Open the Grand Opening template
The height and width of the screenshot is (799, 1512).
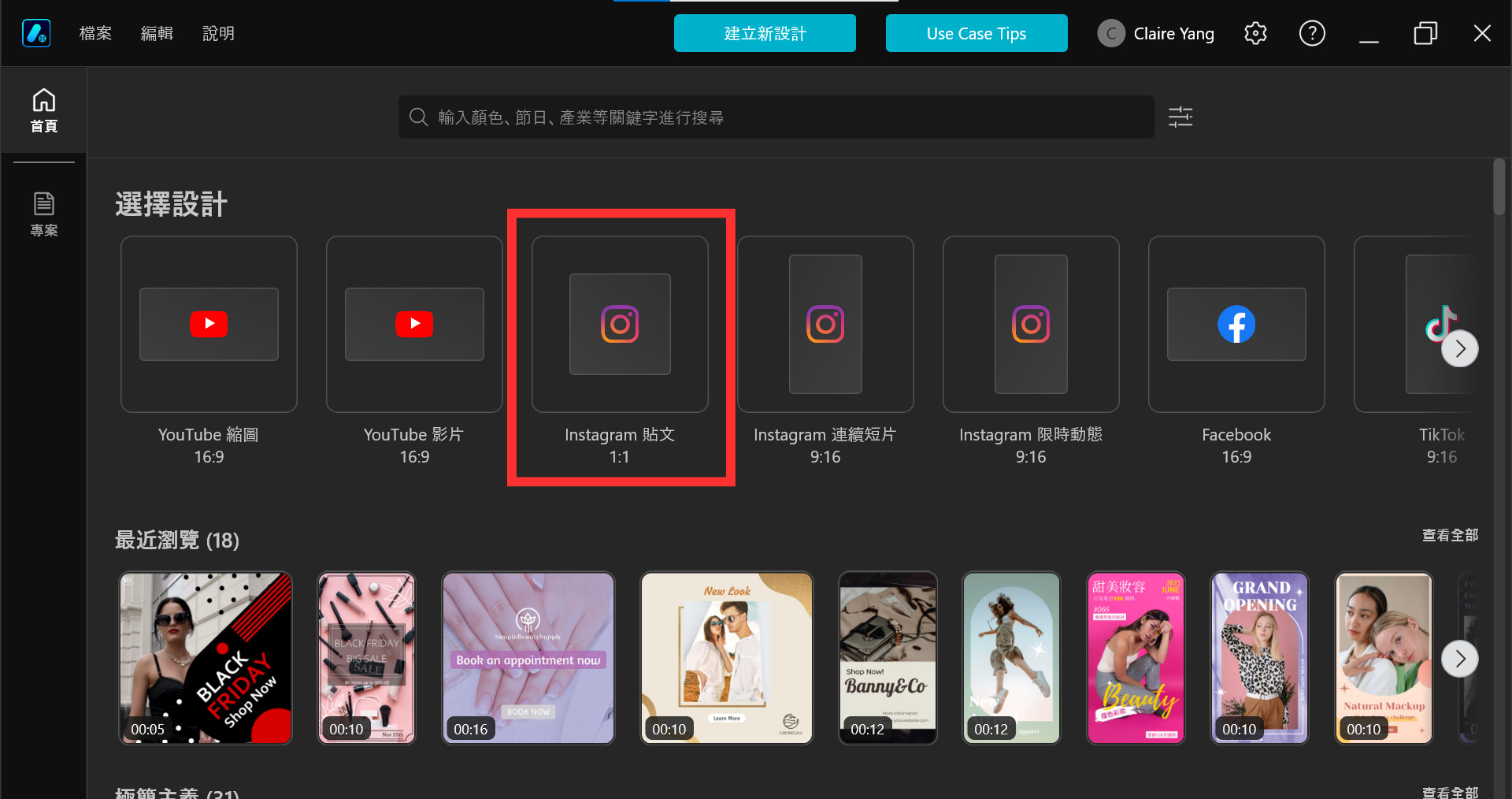(x=1259, y=658)
